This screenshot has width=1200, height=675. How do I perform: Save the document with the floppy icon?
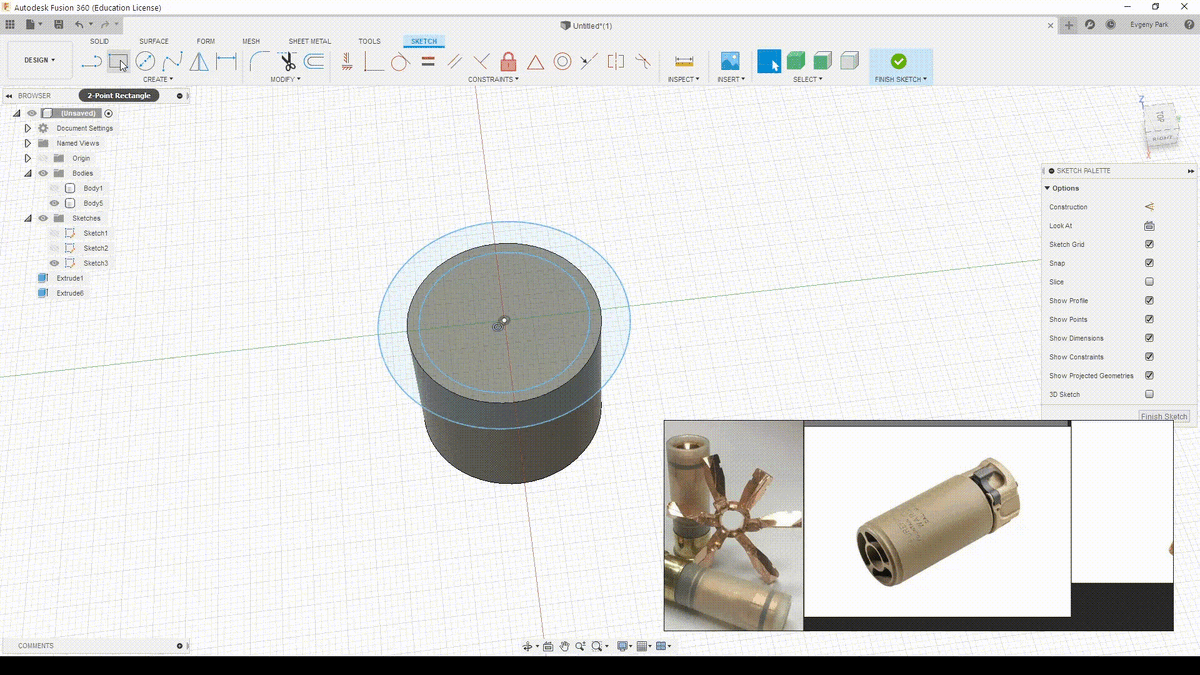[x=59, y=24]
